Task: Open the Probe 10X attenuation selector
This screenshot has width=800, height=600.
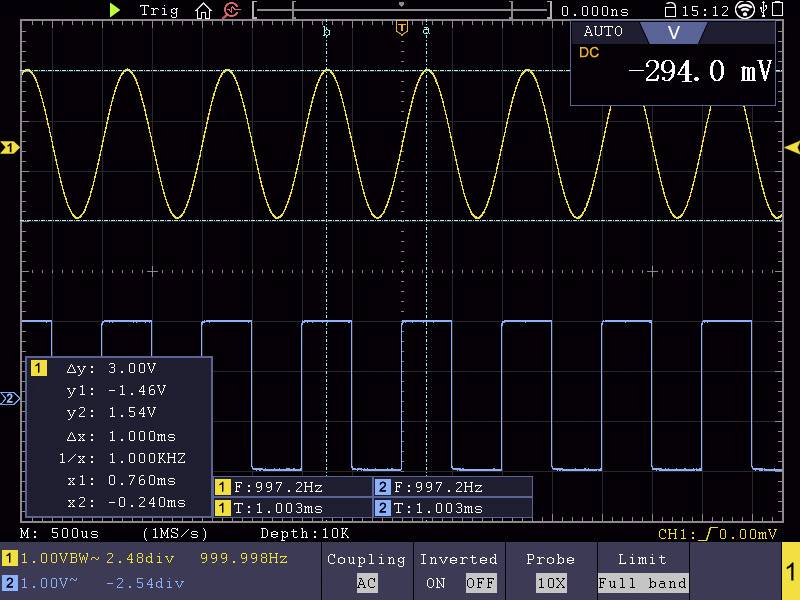Action: tap(551, 582)
